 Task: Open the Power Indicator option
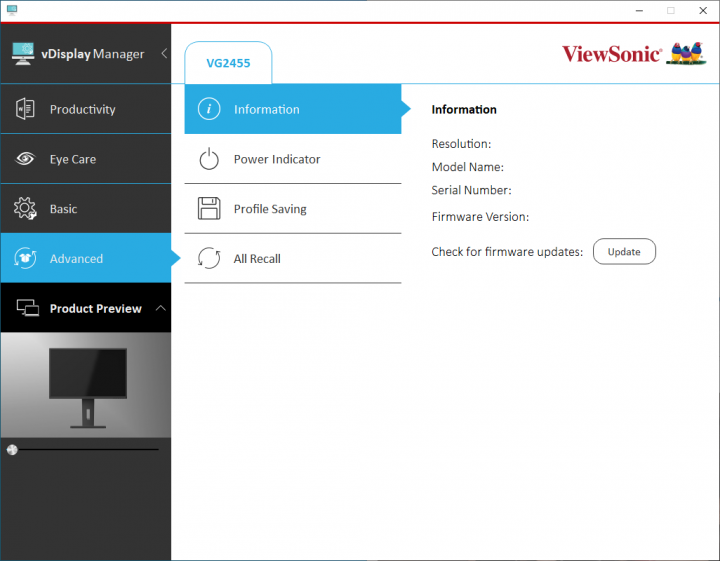pos(293,159)
